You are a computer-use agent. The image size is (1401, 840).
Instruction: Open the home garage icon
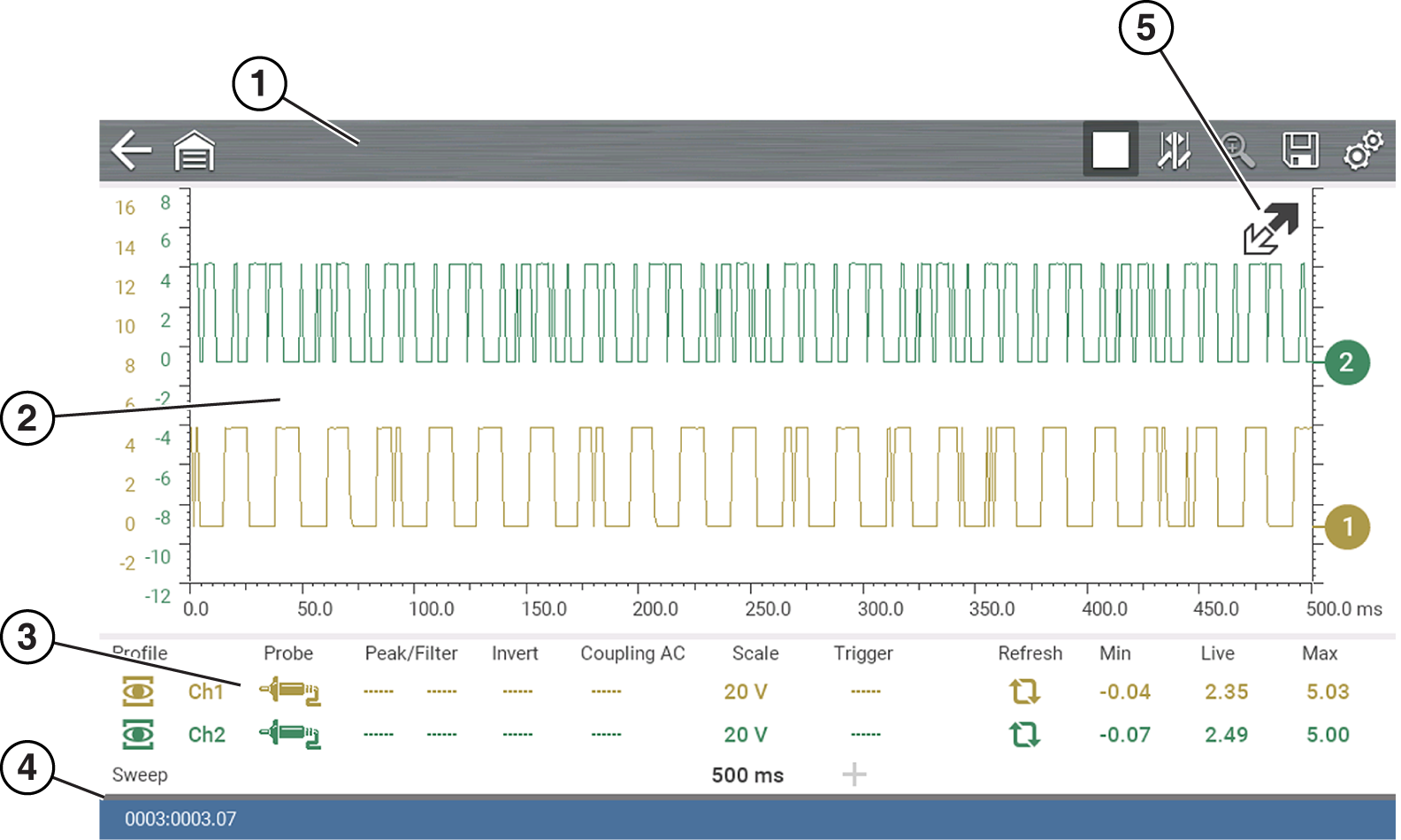[194, 150]
